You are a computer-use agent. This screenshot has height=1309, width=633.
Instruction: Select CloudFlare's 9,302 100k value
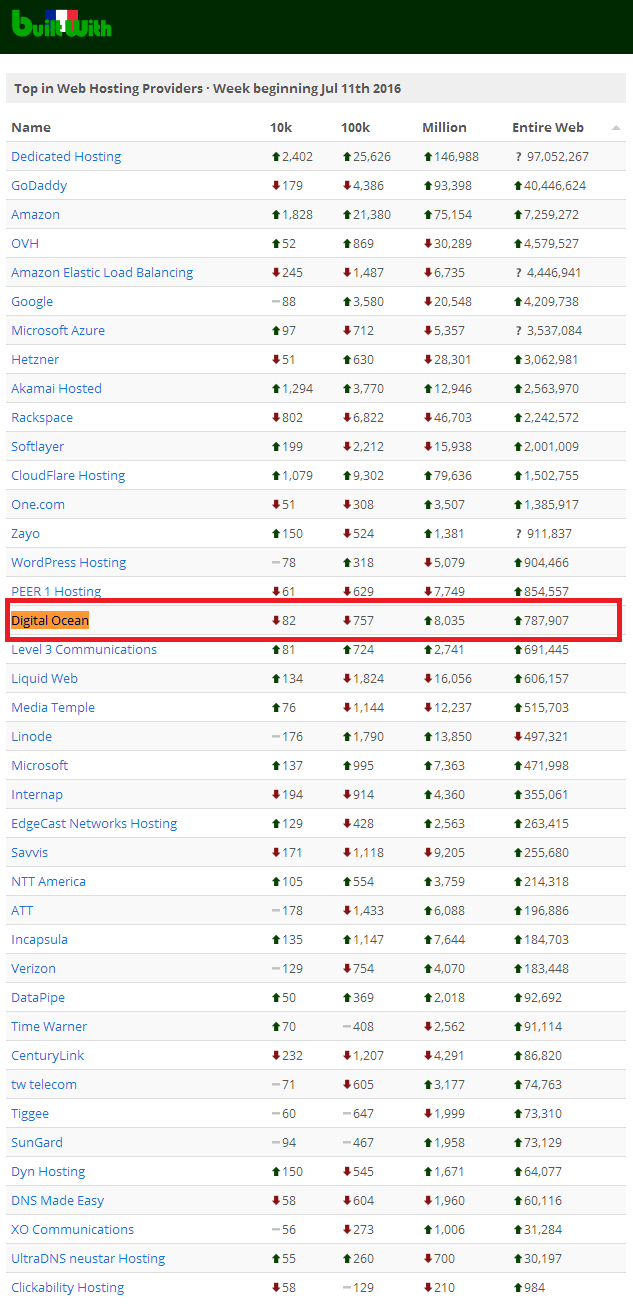[x=367, y=475]
